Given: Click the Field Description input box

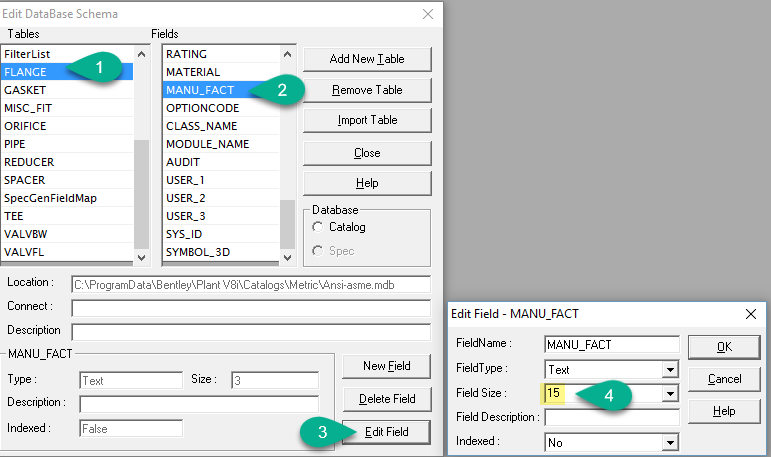Looking at the screenshot, I should (612, 417).
